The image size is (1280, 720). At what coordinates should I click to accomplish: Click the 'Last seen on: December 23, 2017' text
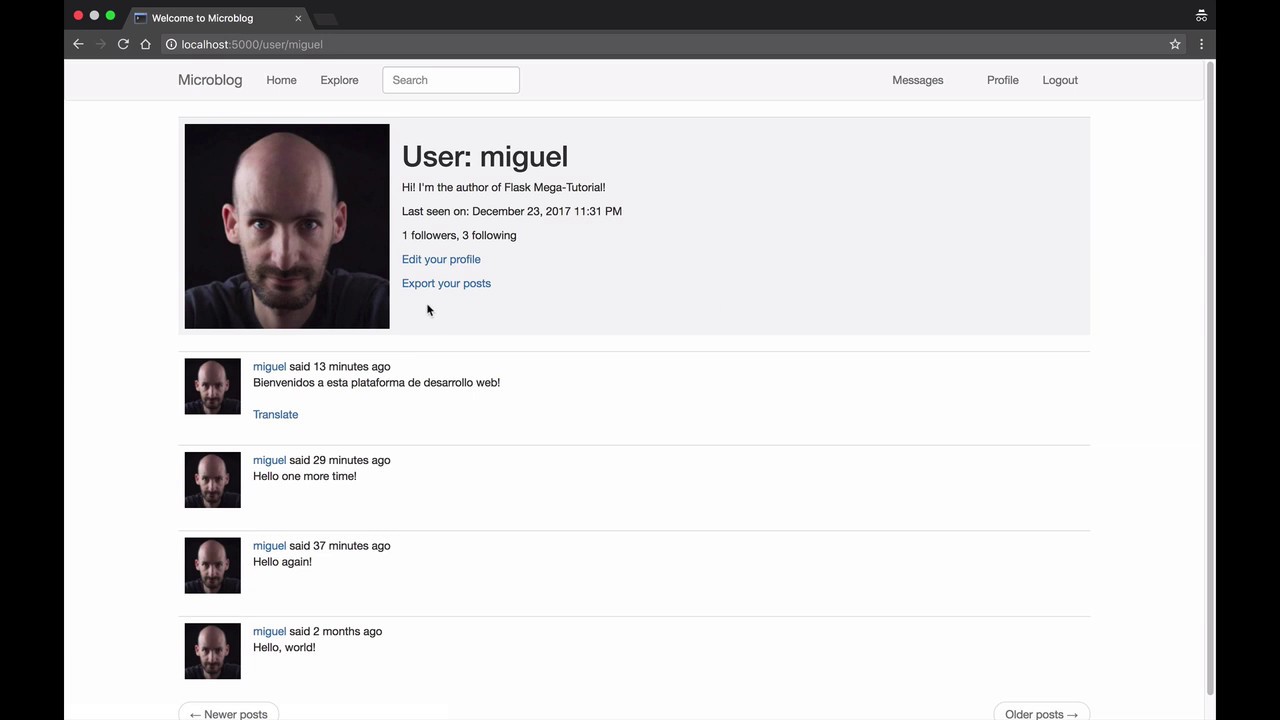click(512, 211)
